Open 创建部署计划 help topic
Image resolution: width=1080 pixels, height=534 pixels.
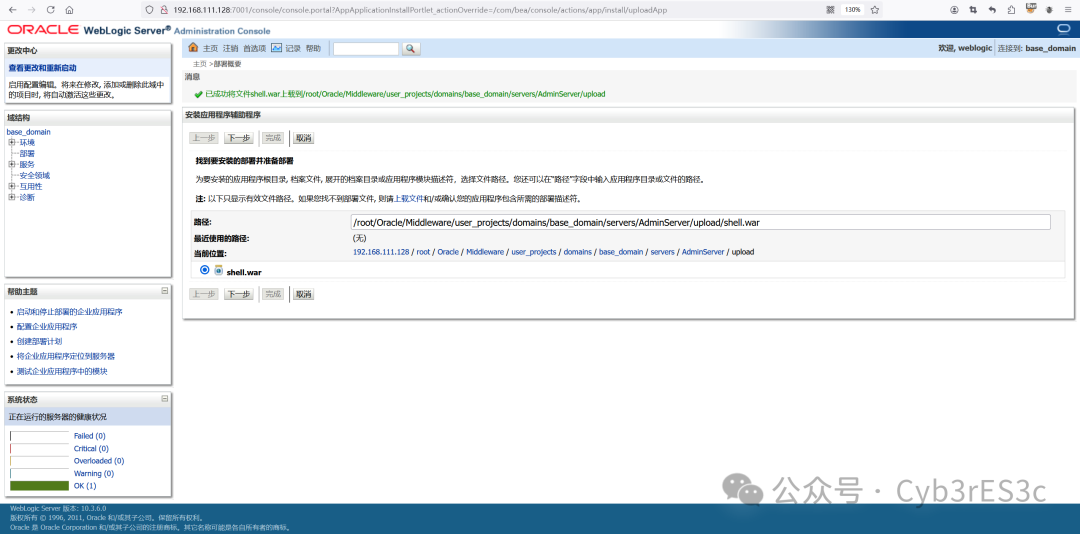click(39, 342)
